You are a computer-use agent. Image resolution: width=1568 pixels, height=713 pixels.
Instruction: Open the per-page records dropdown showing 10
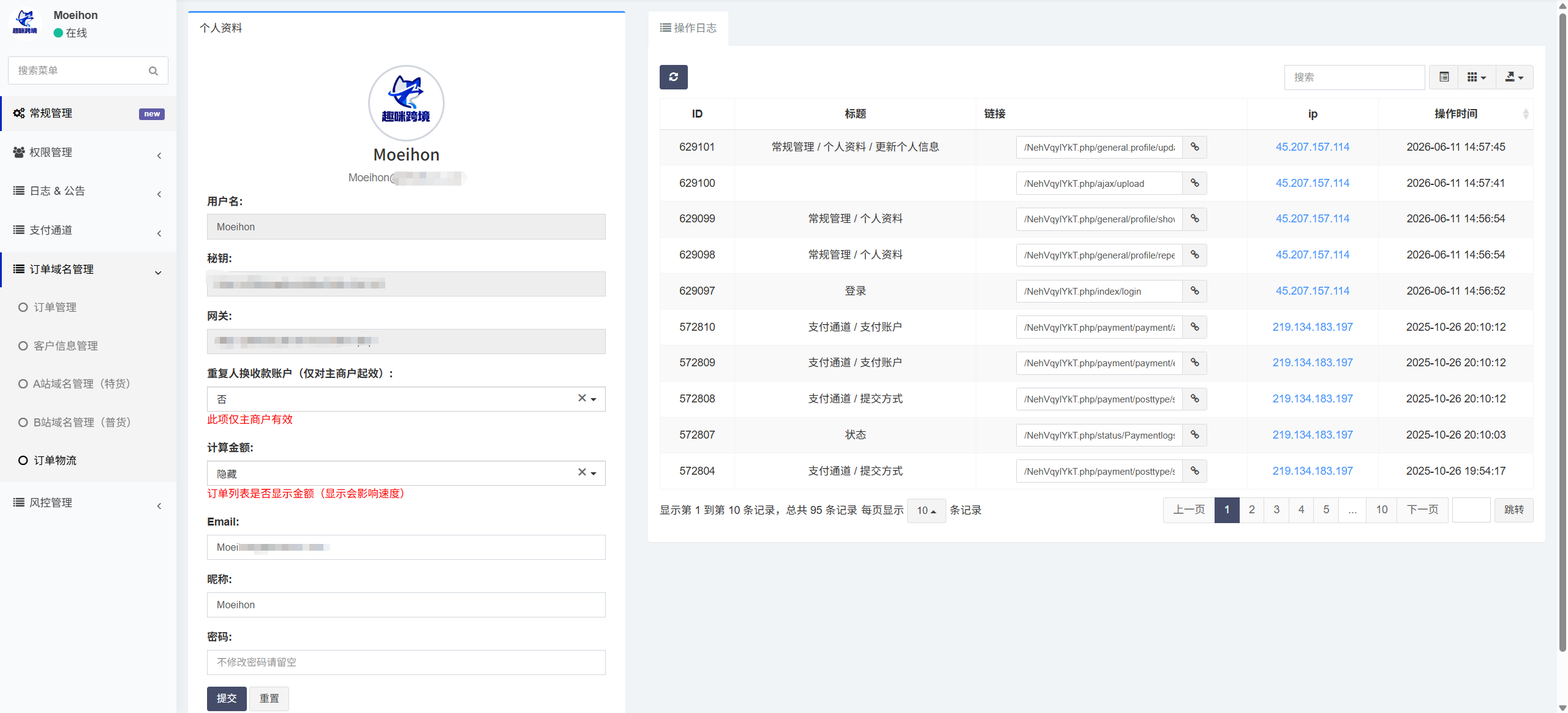(x=926, y=510)
